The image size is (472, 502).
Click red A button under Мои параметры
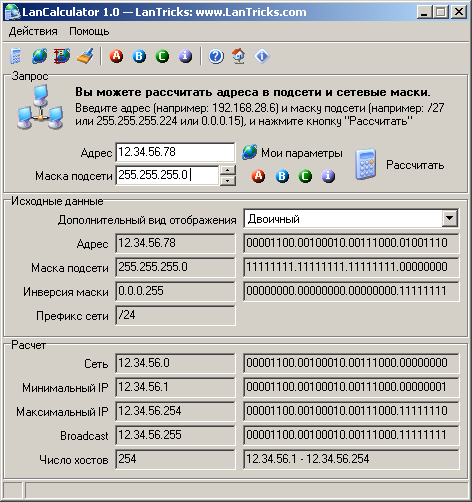point(258,176)
